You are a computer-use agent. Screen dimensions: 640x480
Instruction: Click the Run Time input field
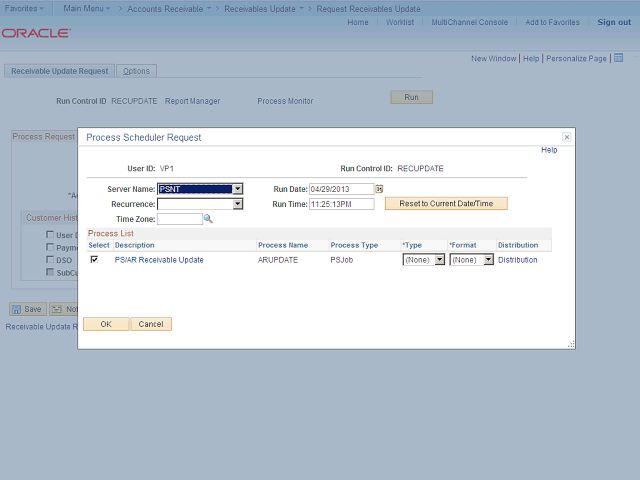point(342,204)
